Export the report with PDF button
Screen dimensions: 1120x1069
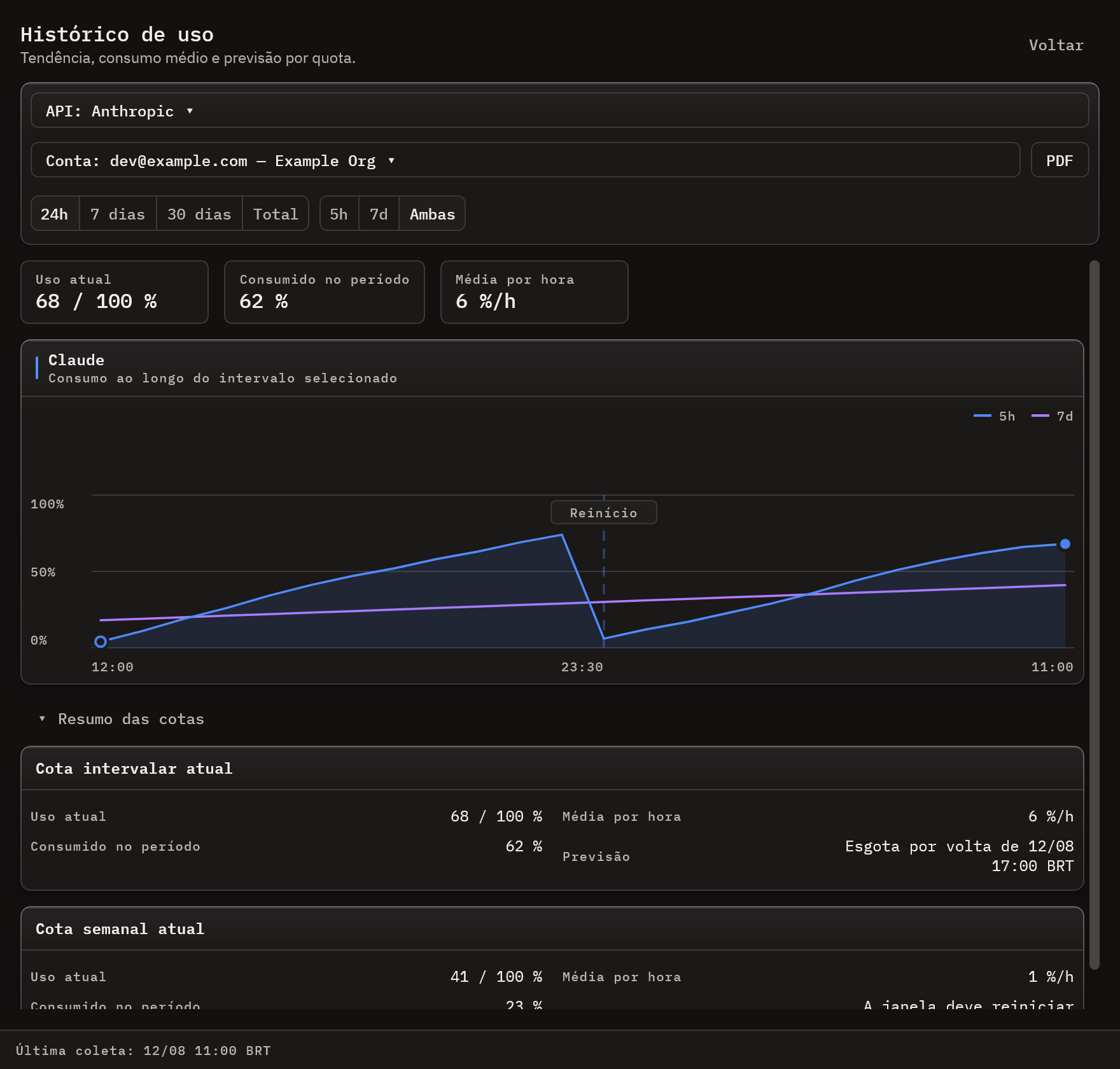point(1060,160)
